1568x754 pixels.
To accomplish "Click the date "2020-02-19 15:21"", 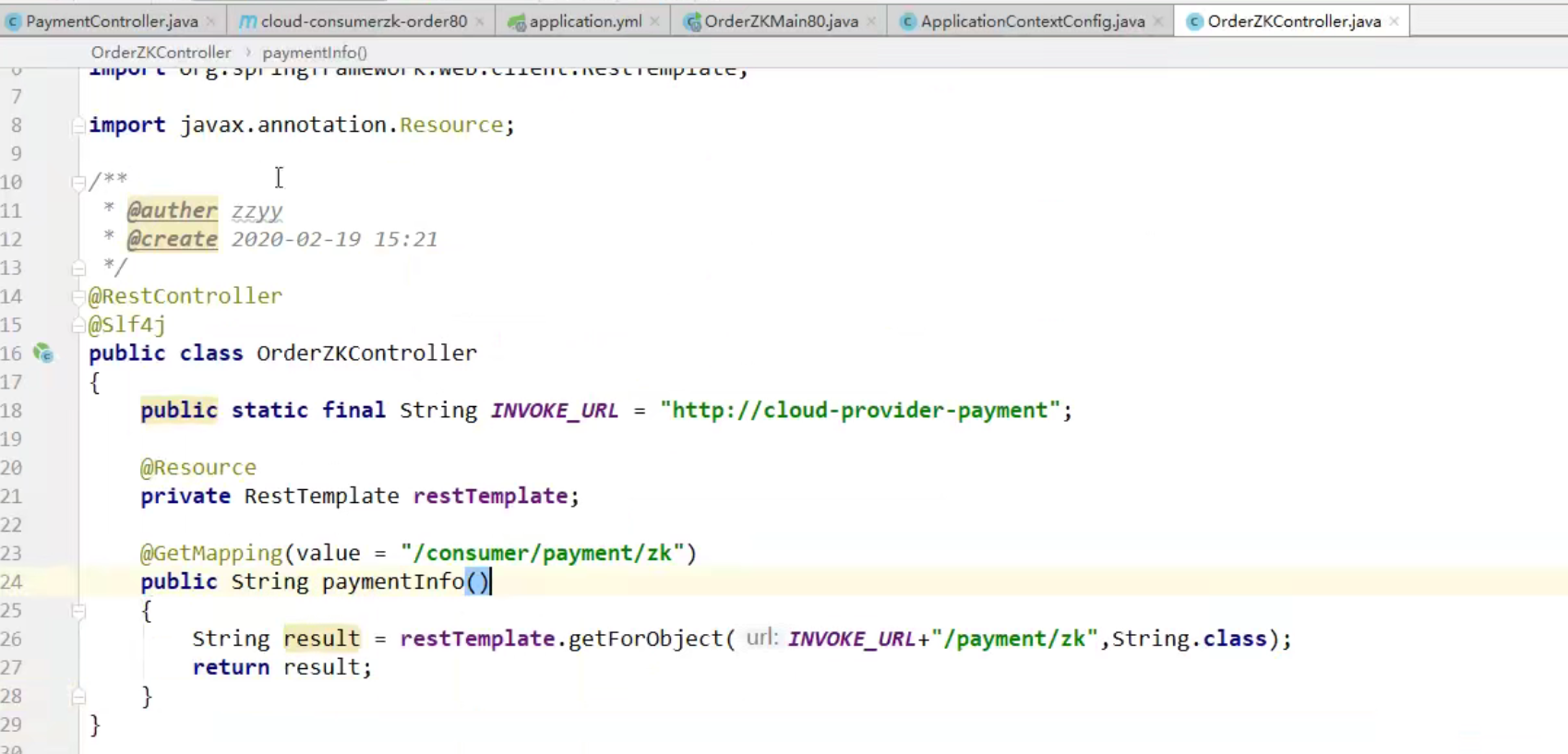I will 334,239.
